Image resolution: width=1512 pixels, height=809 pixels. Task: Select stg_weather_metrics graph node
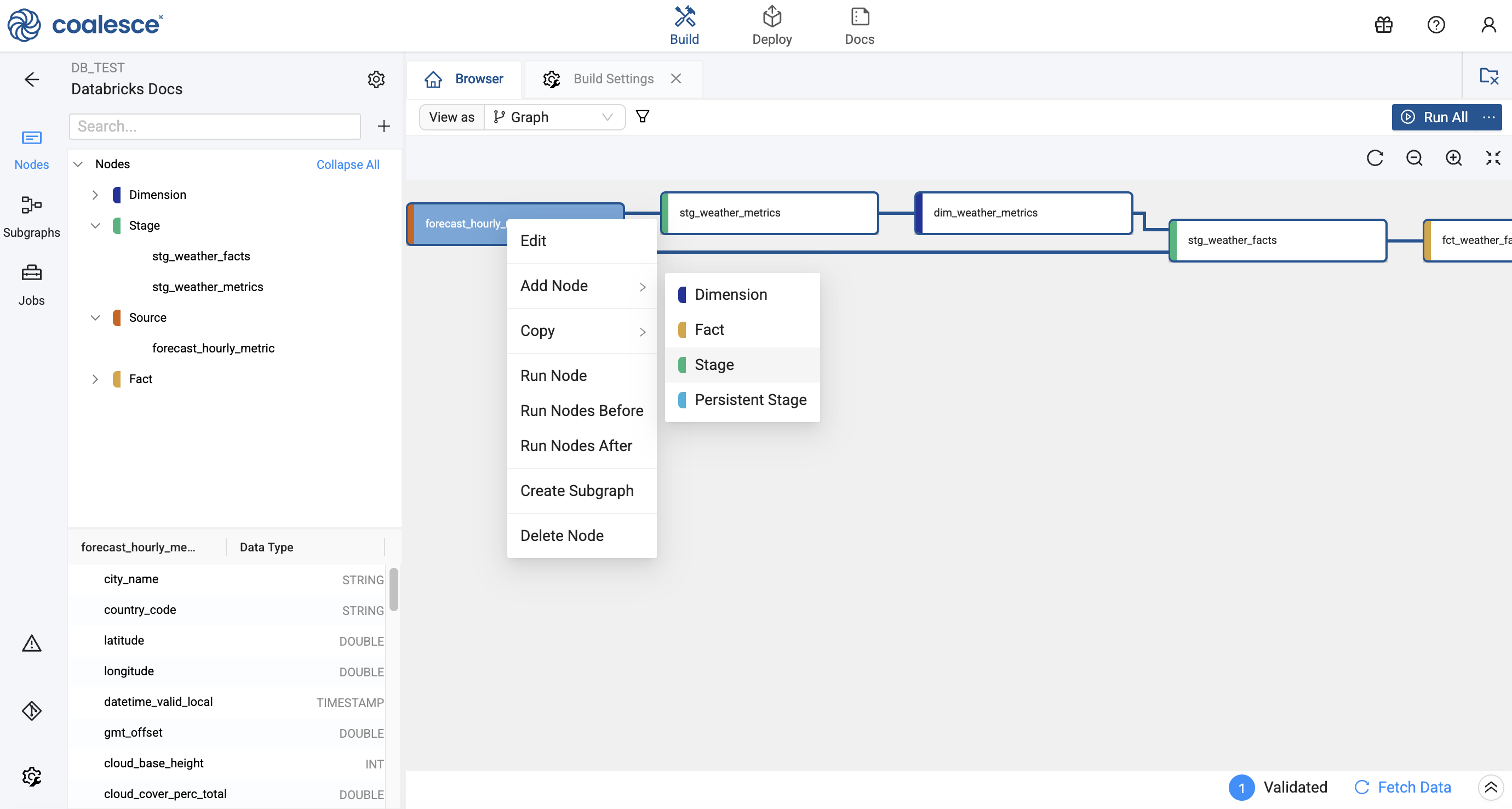click(x=769, y=213)
